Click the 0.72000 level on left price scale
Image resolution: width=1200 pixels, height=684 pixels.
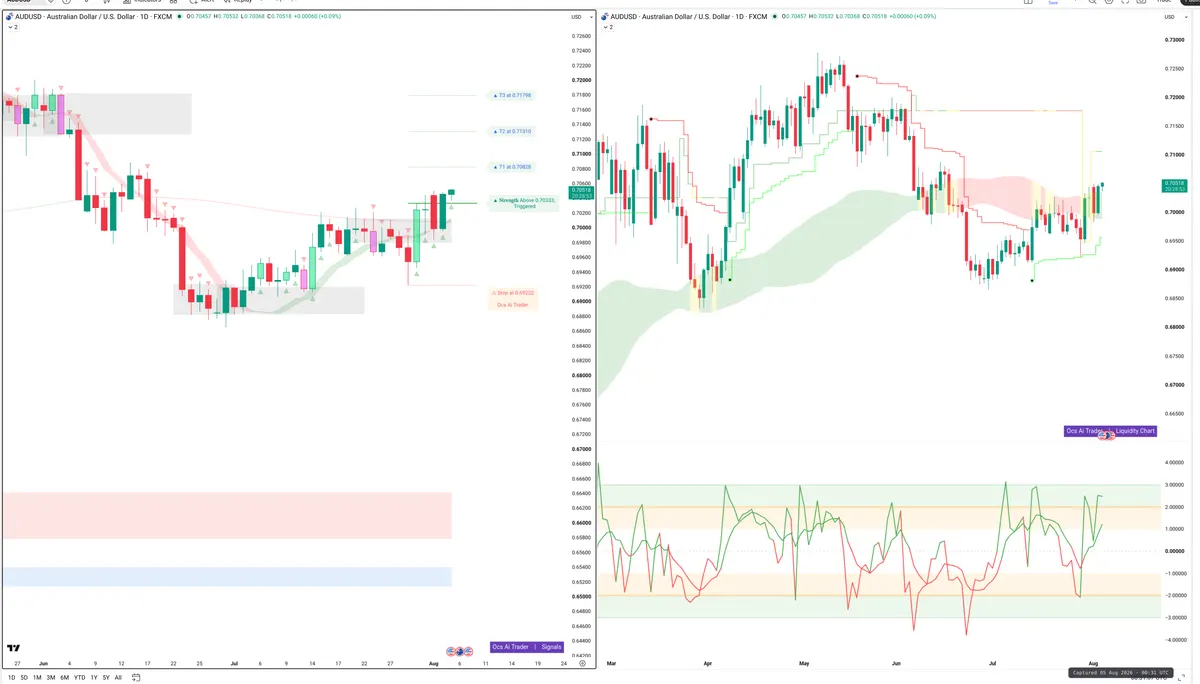(x=580, y=80)
